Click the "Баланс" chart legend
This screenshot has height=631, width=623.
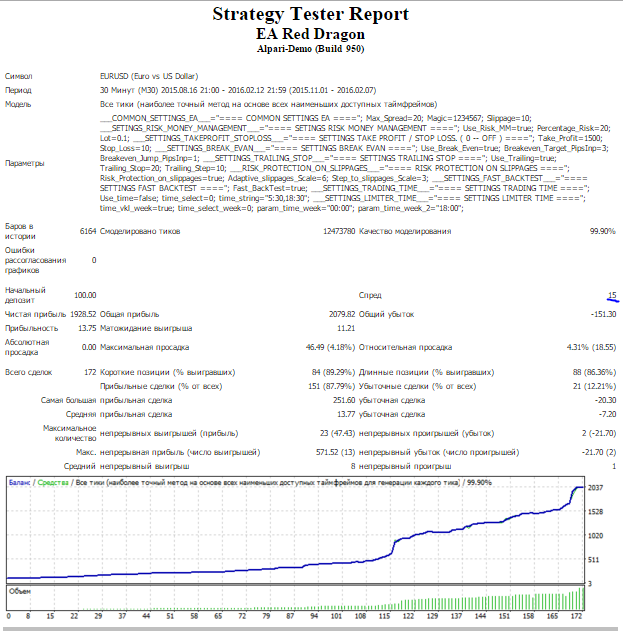tap(19, 483)
